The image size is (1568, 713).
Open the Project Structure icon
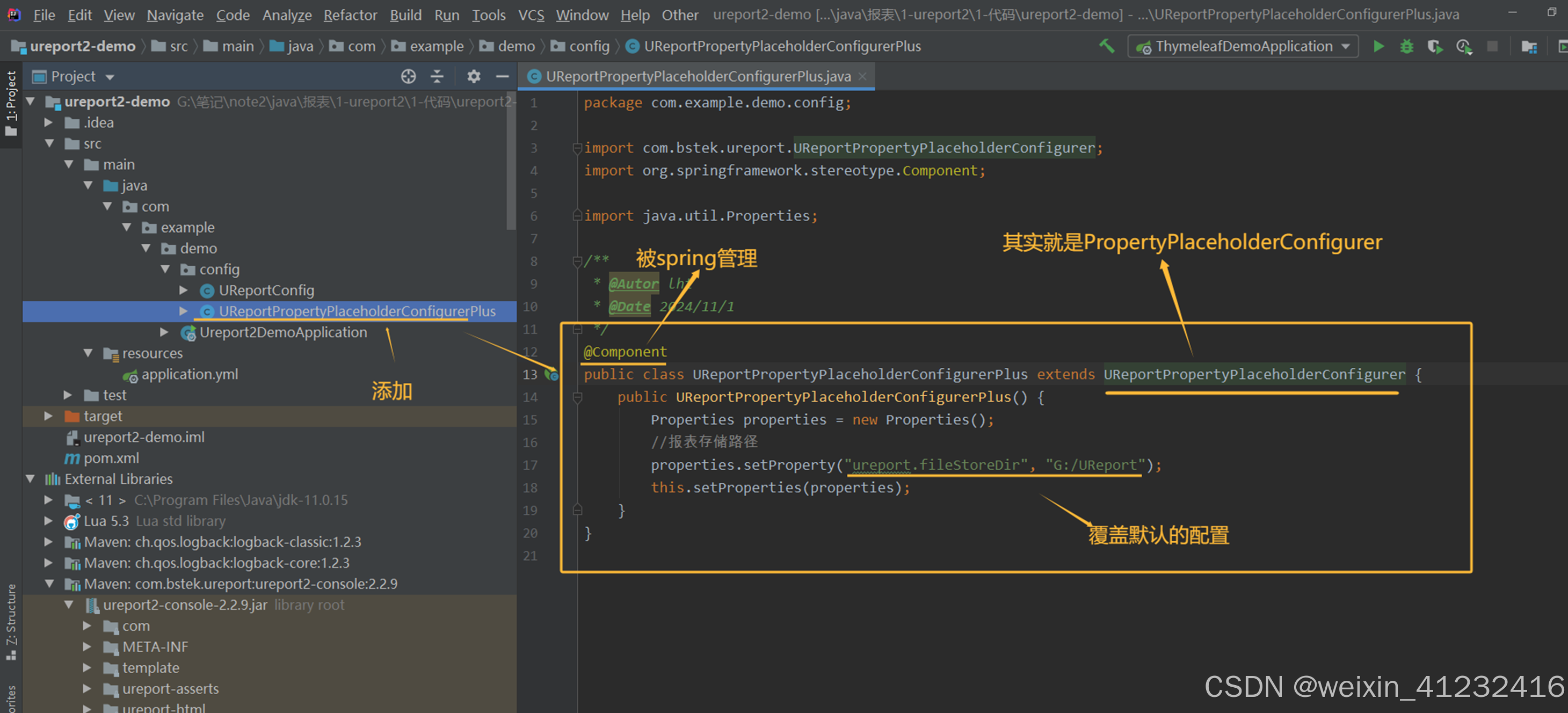(x=1529, y=46)
